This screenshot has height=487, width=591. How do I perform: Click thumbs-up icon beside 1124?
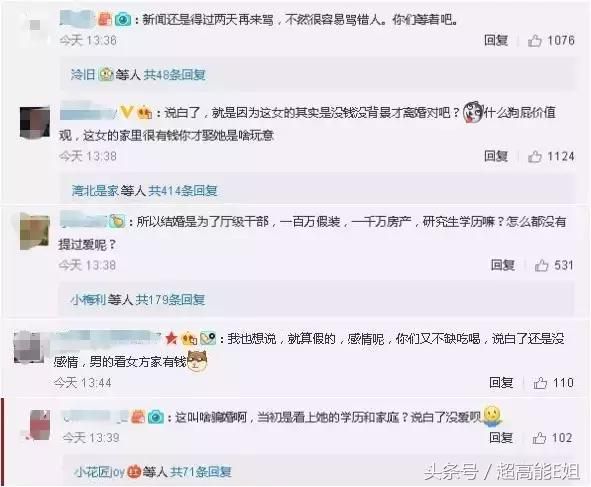click(535, 156)
